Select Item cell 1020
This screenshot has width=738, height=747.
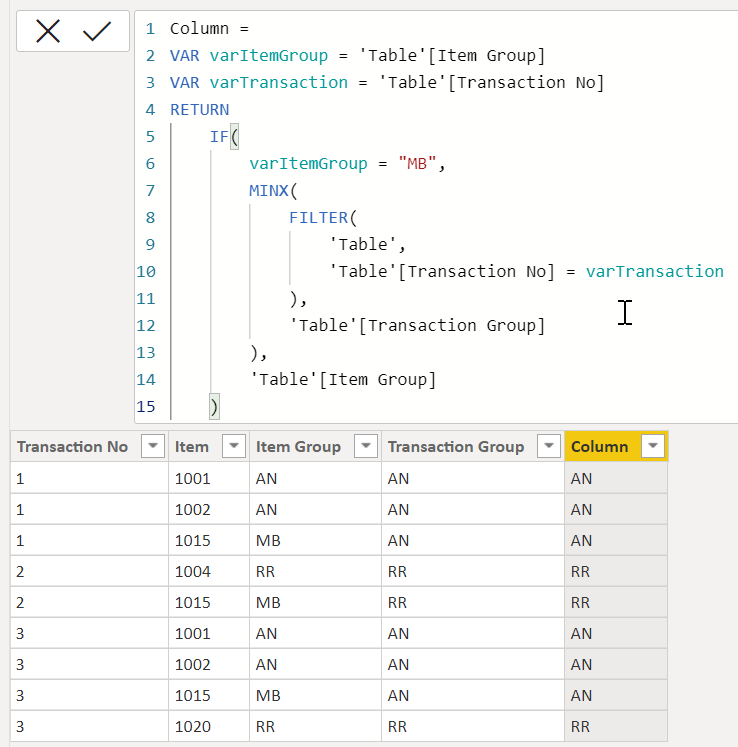point(209,726)
